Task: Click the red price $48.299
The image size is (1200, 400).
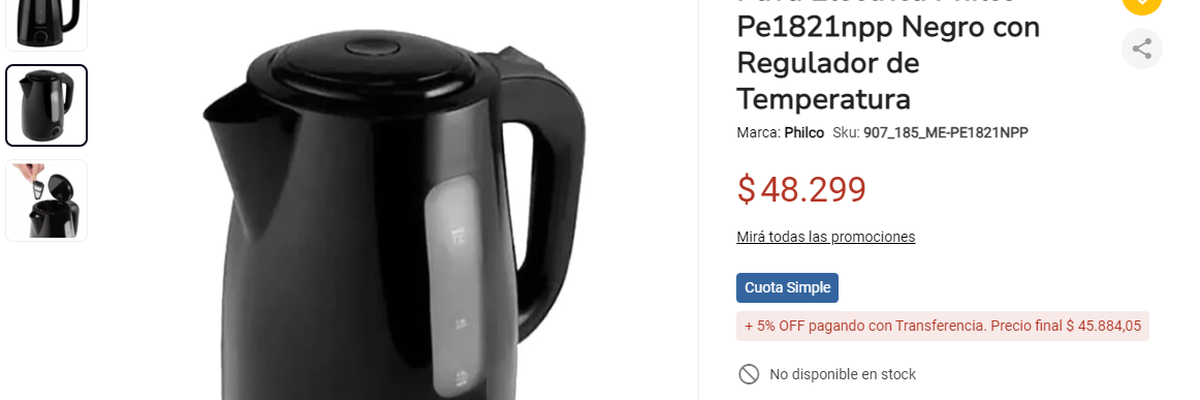Action: [801, 189]
